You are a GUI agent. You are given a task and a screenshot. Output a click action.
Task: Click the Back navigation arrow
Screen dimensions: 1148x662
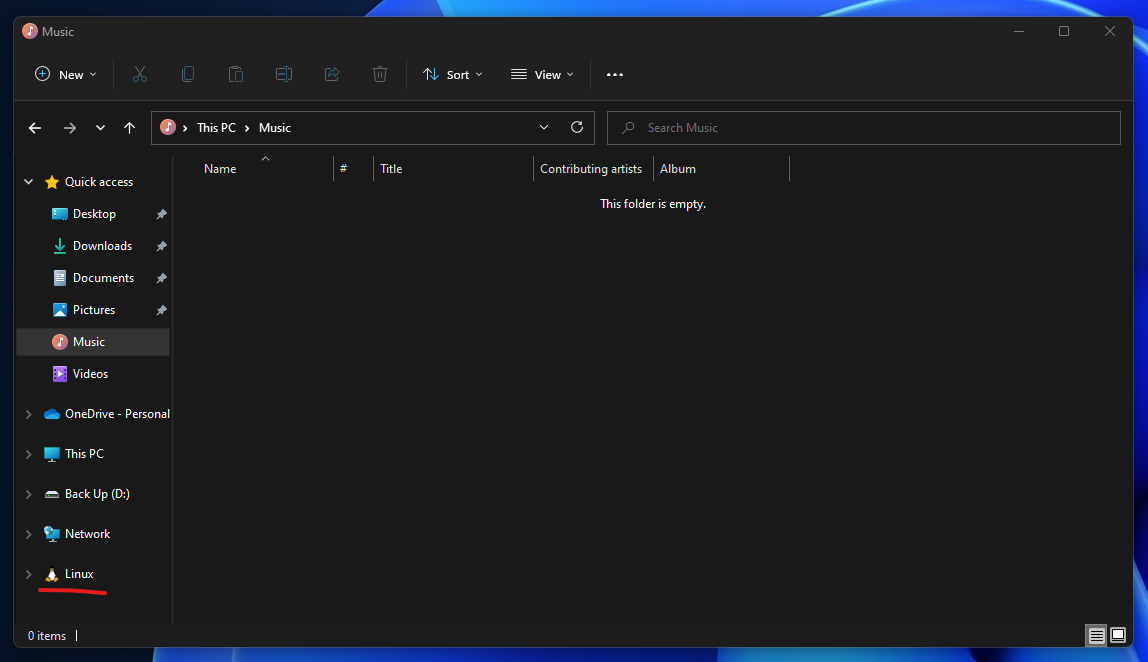point(35,128)
